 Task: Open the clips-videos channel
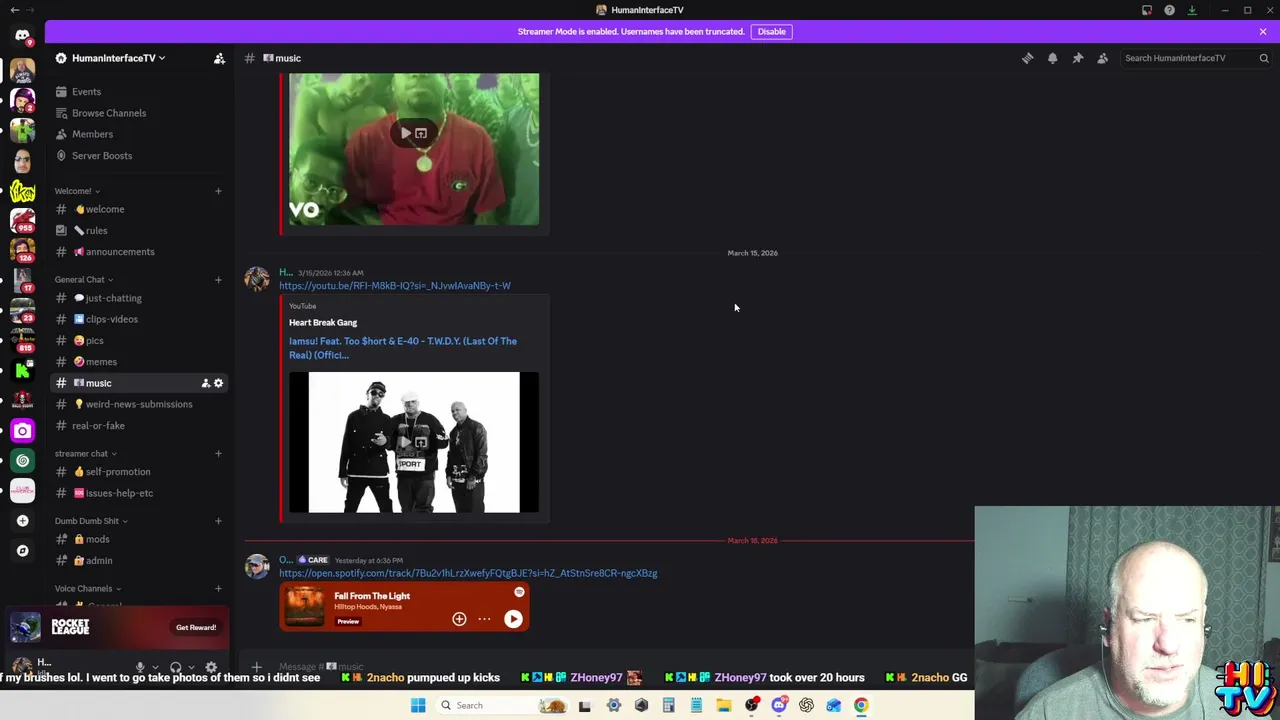pos(140,319)
